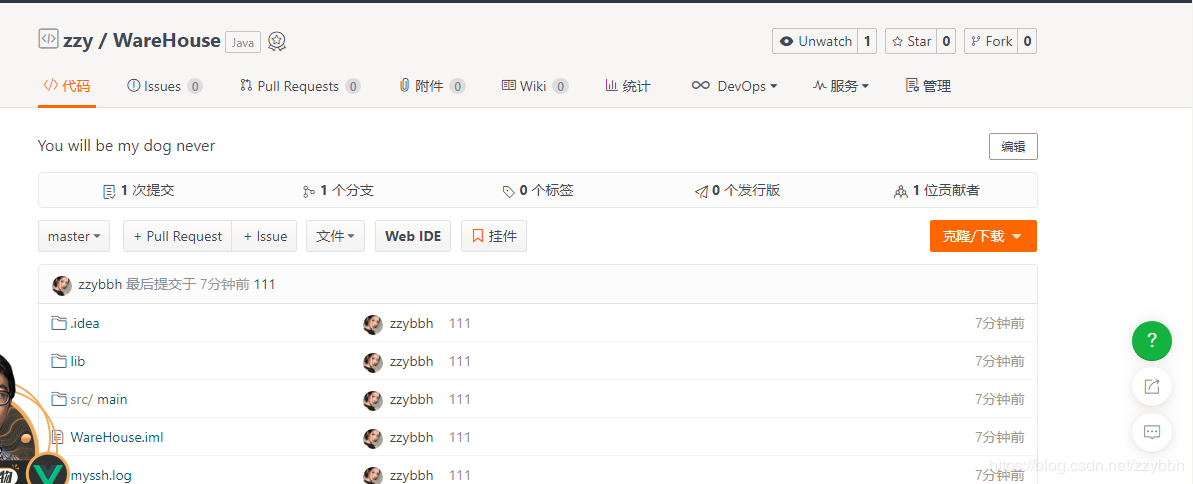Viewport: 1193px width, 484px height.
Task: Click the zzy owner name in title
Action: point(78,40)
